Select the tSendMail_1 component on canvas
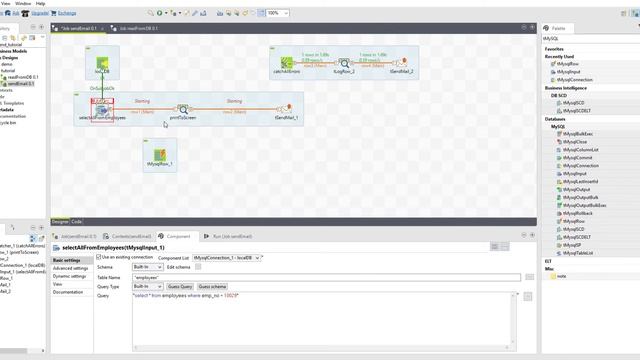Viewport: 640px width, 360px height. pyautogui.click(x=286, y=109)
